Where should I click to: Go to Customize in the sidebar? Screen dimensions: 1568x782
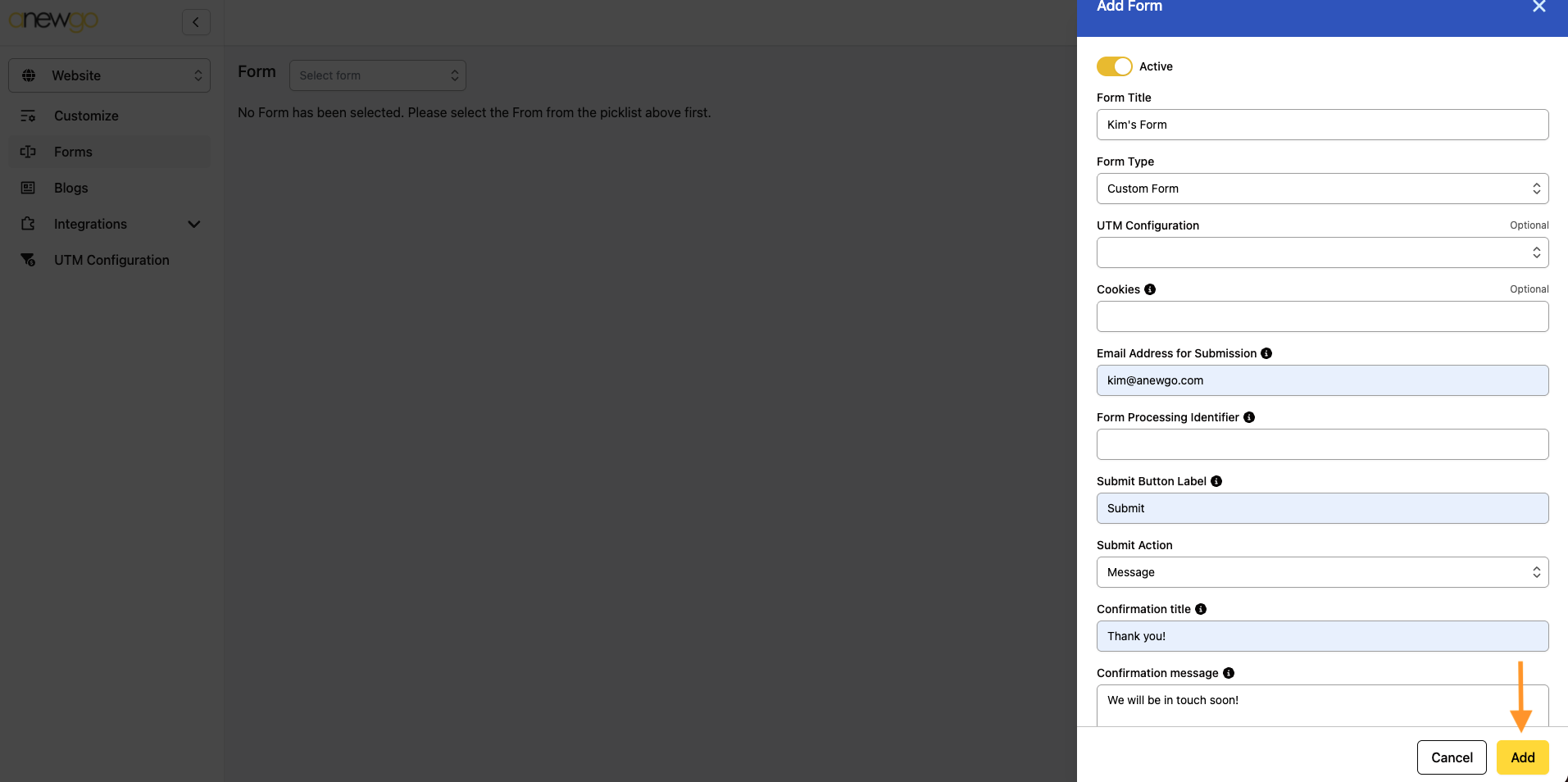point(86,116)
